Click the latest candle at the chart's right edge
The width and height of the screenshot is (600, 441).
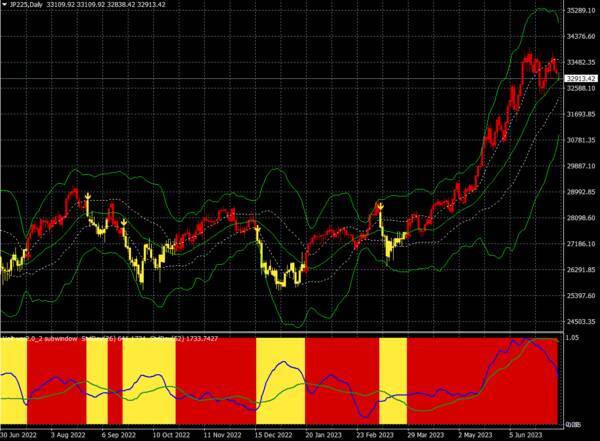pyautogui.click(x=556, y=68)
